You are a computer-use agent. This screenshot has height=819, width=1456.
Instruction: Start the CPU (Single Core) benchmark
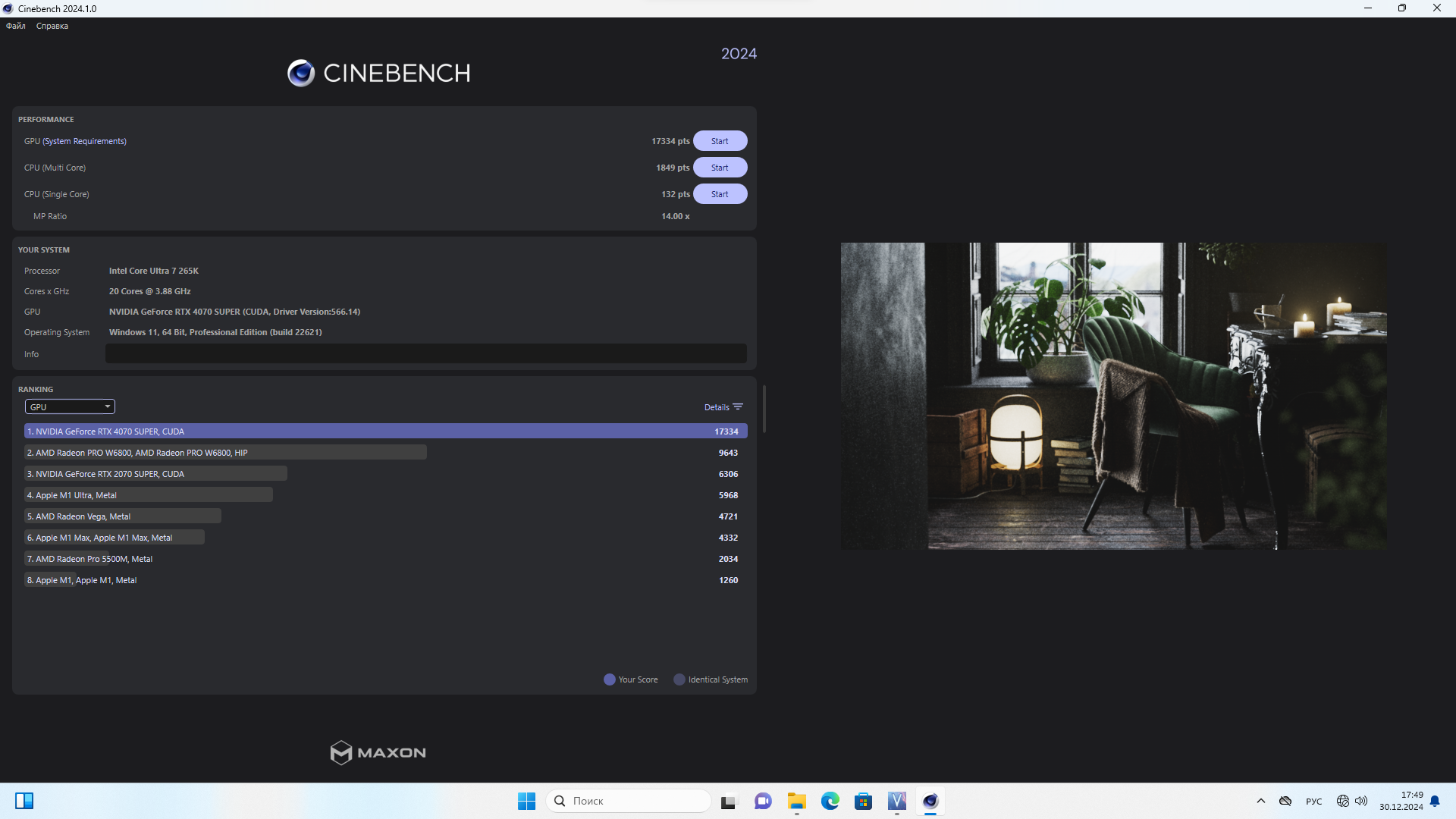[720, 194]
